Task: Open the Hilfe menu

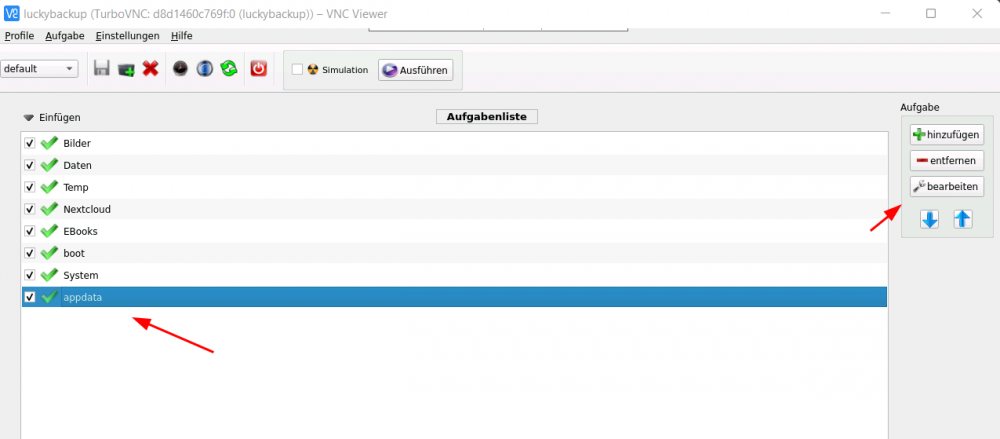Action: tap(182, 36)
